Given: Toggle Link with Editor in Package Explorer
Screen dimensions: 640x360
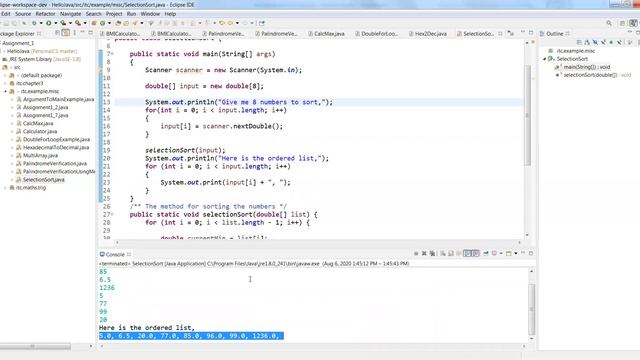Looking at the screenshot, I should pyautogui.click(x=65, y=33).
